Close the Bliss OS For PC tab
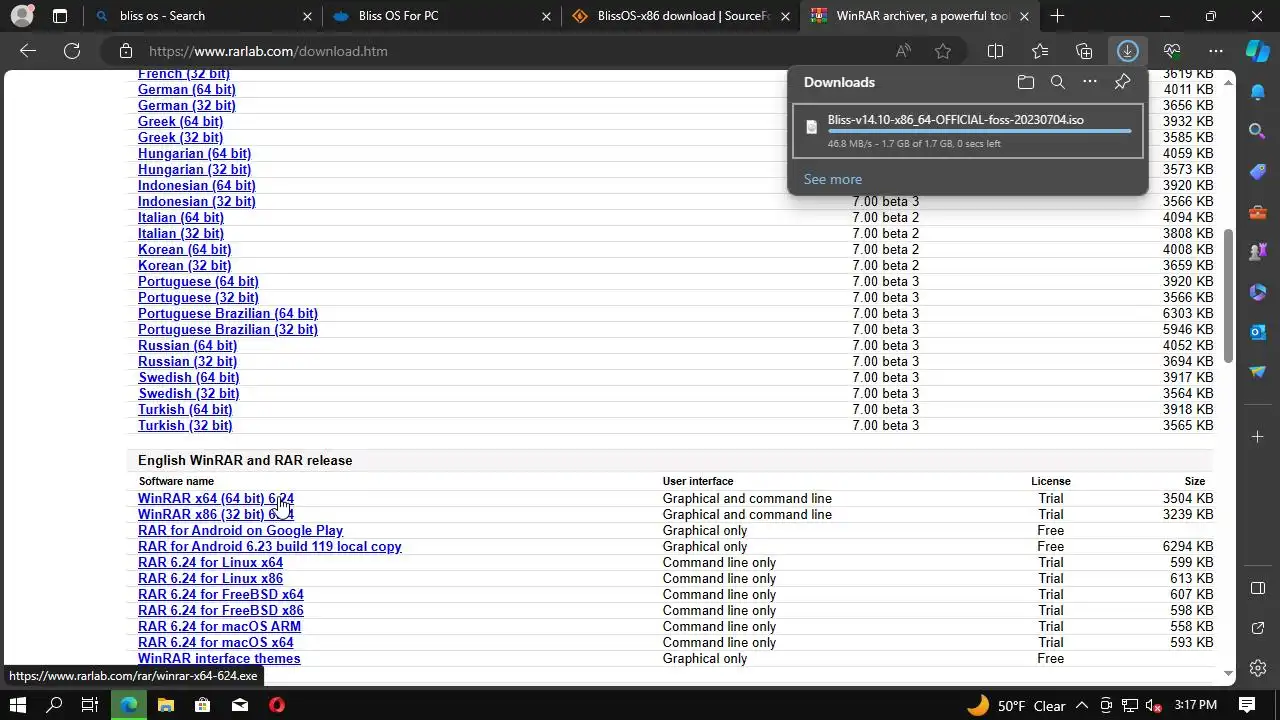The image size is (1280, 720). coord(546,16)
